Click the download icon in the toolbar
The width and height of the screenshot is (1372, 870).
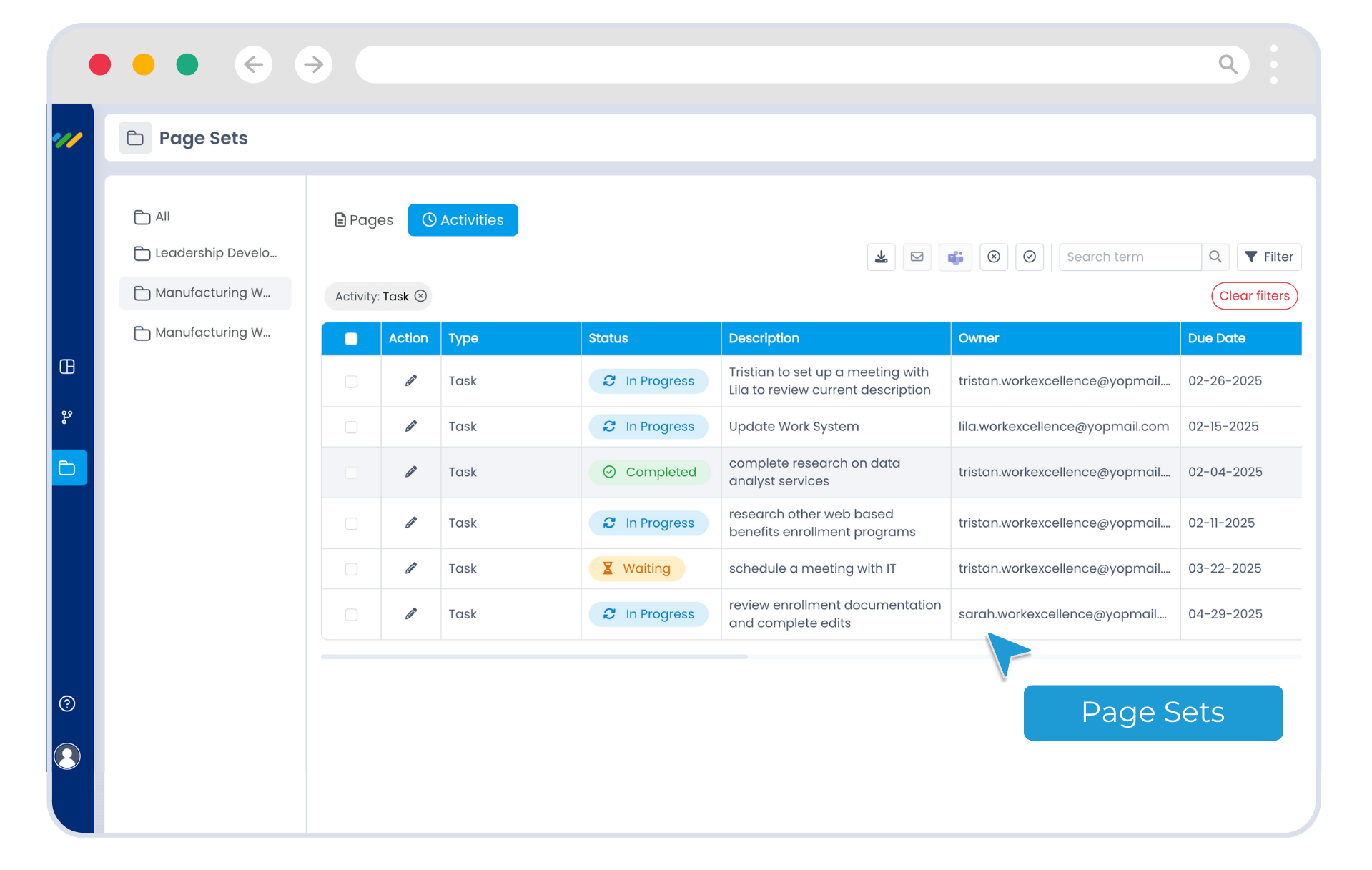point(881,257)
